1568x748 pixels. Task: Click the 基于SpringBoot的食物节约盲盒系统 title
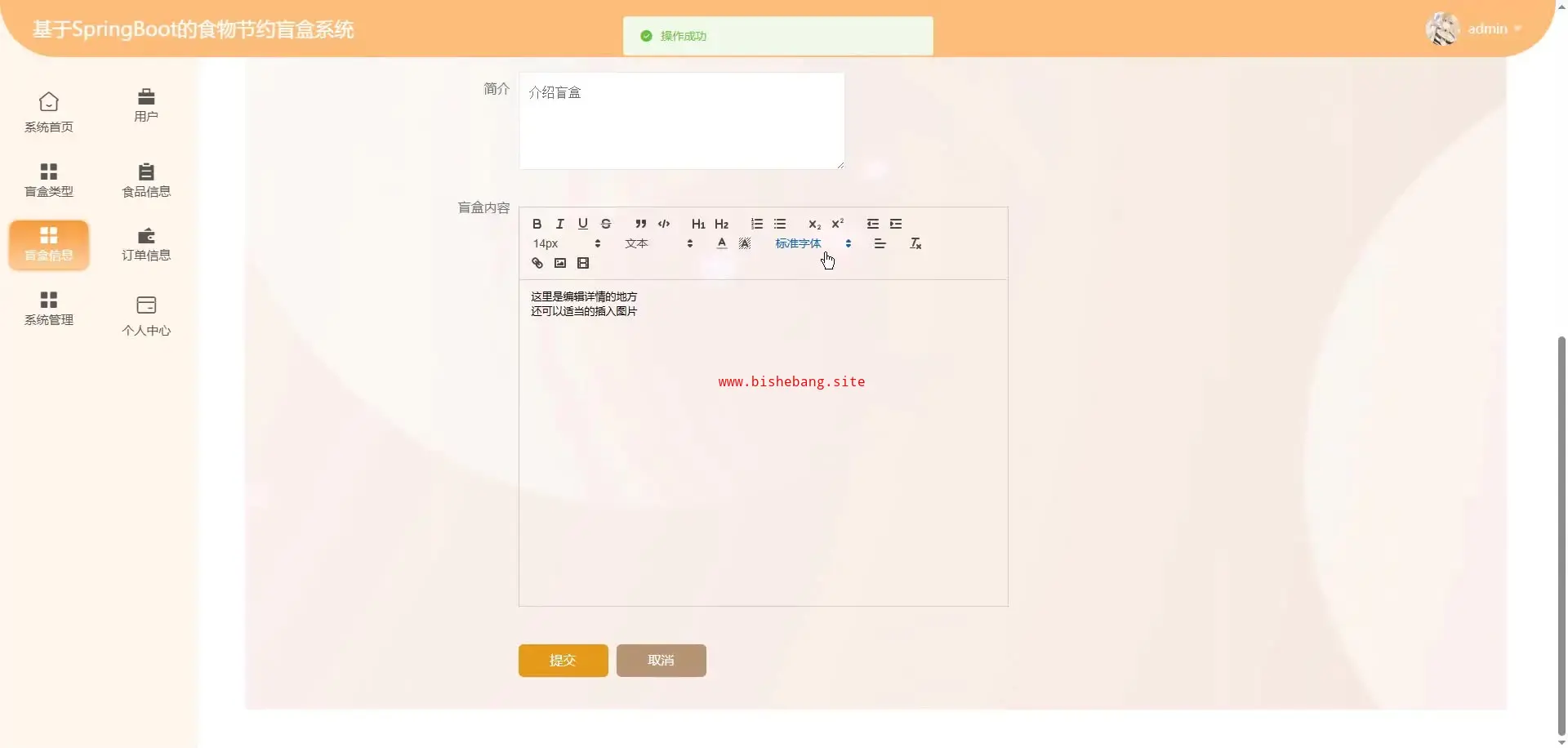[194, 29]
